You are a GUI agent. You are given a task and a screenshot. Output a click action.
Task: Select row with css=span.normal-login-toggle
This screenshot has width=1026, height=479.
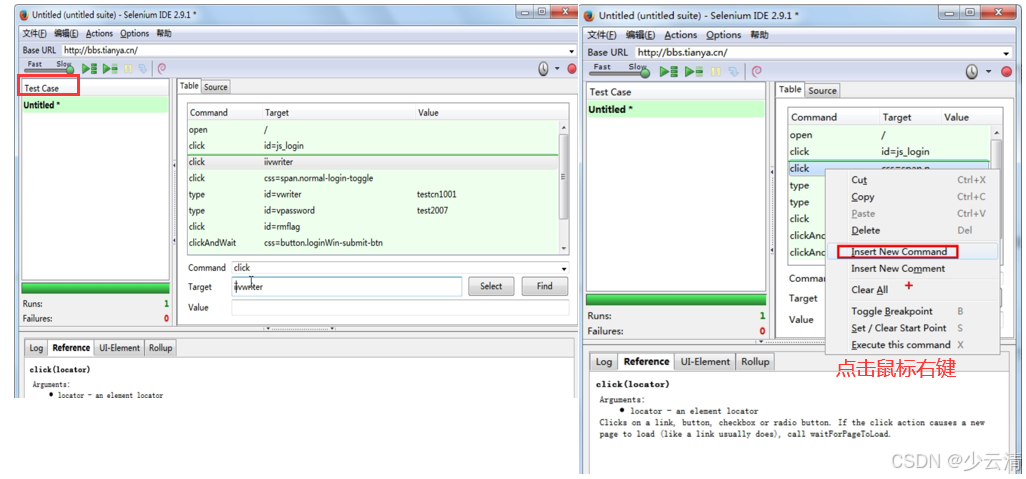pos(373,178)
